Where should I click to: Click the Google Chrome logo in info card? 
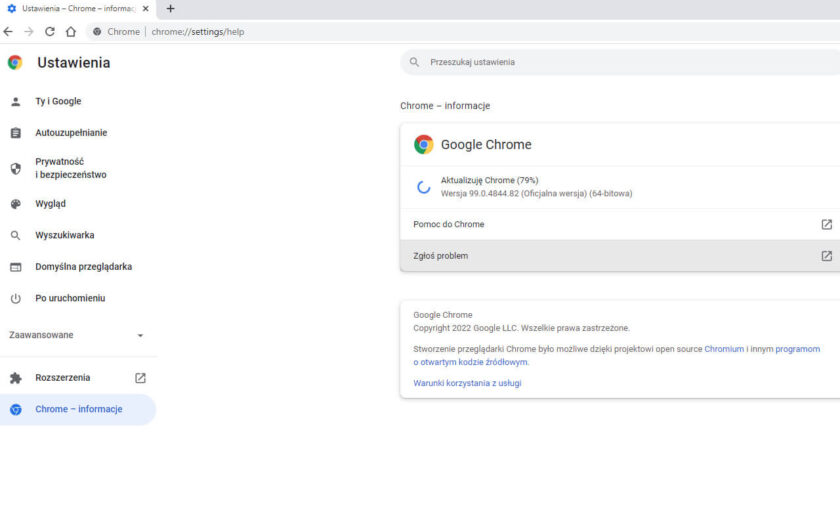[x=423, y=145]
